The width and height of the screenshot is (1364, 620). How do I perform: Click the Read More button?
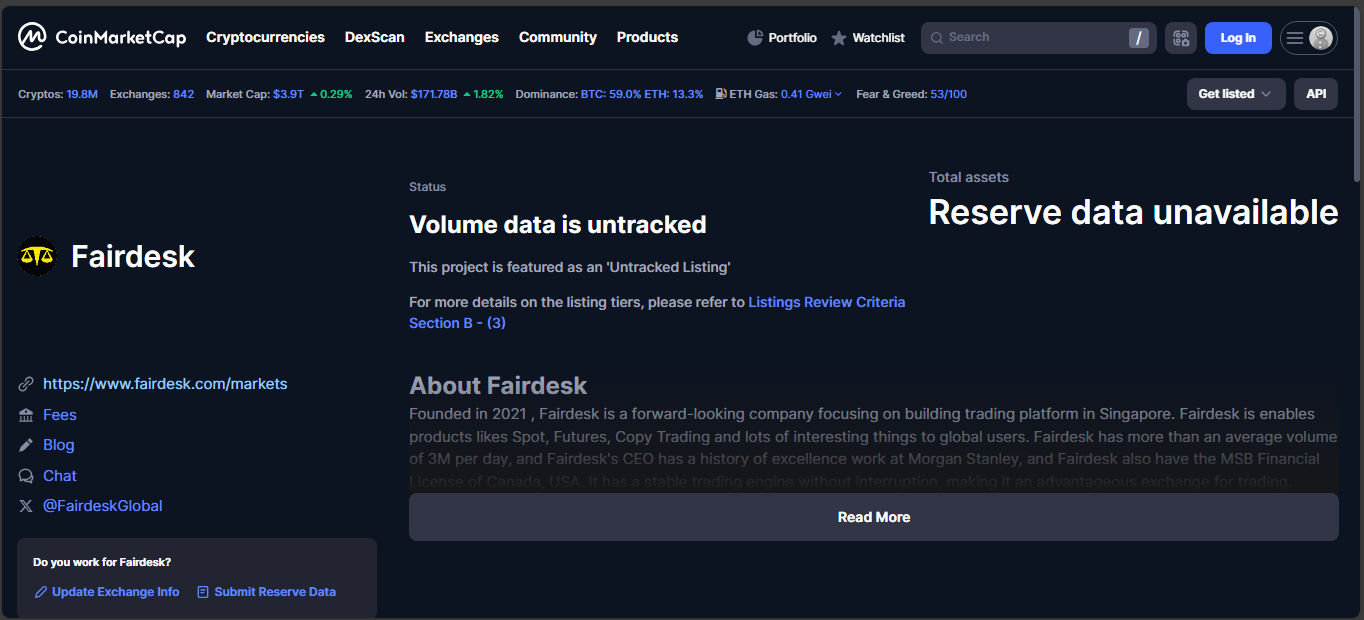873,517
